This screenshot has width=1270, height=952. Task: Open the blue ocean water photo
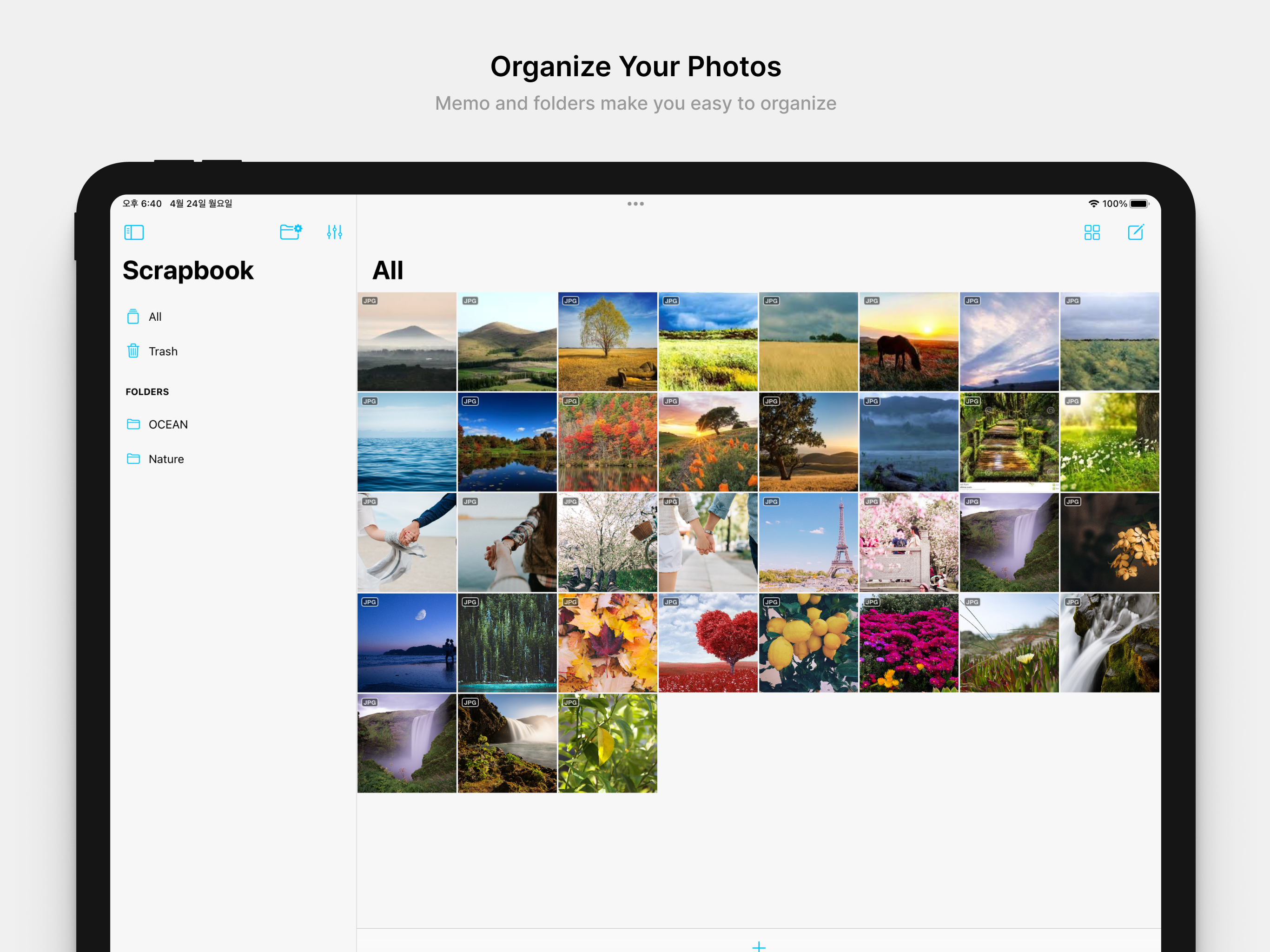coord(406,442)
